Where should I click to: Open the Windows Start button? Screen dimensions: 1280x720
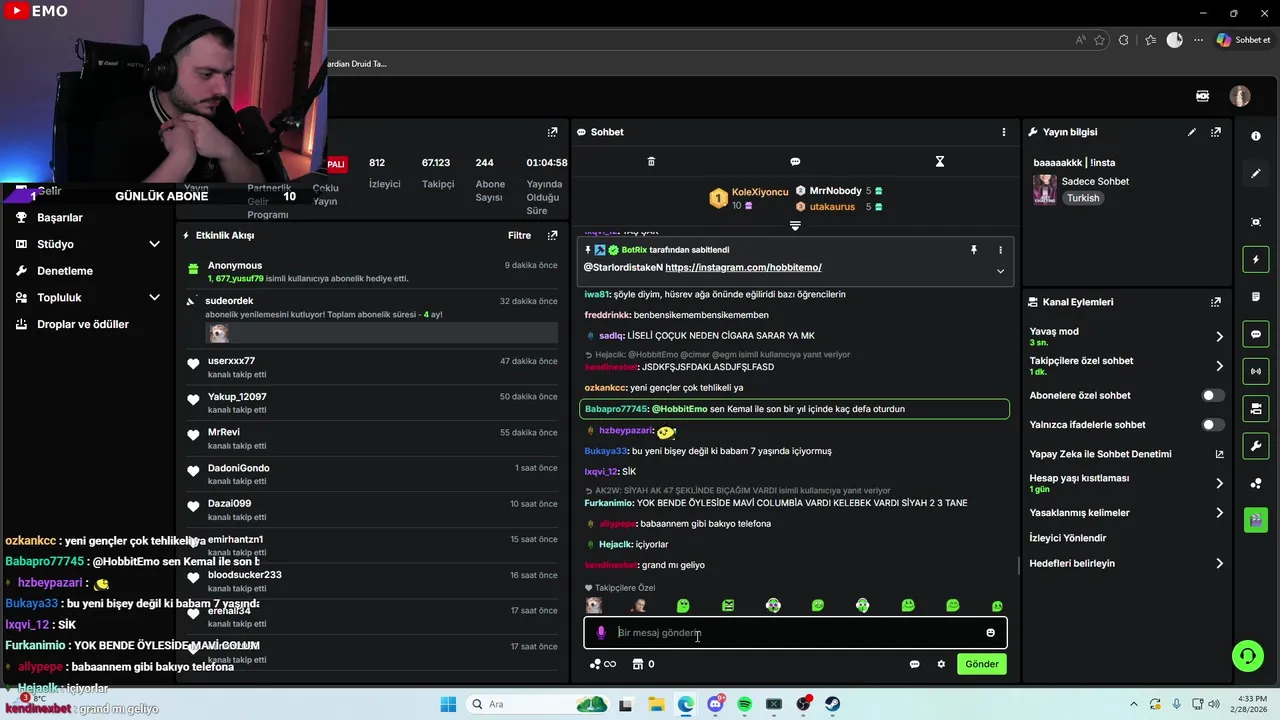point(448,704)
